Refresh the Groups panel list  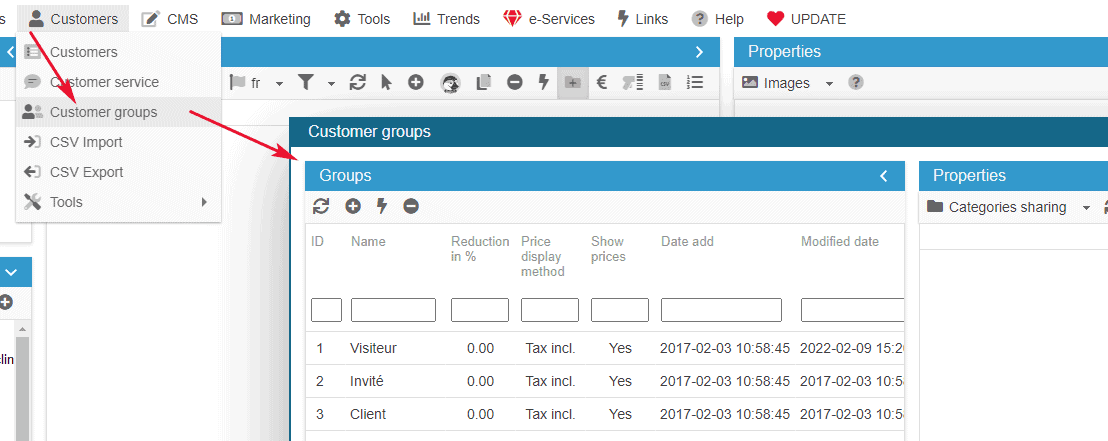pos(321,206)
